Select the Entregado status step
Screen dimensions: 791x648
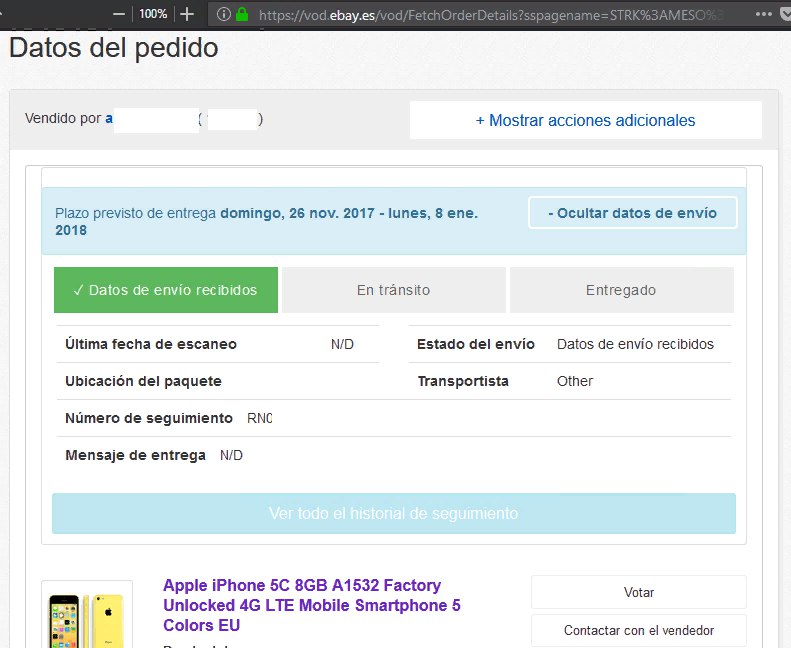point(621,290)
